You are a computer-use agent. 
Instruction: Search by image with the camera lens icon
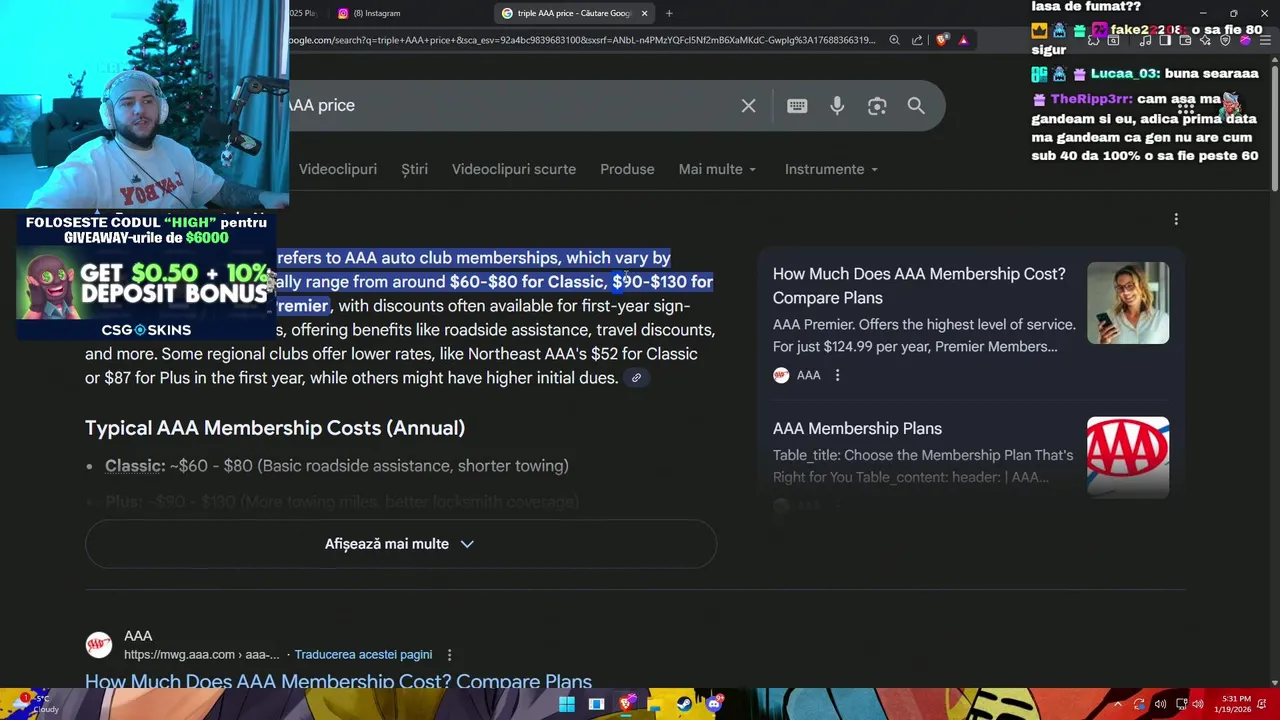pyautogui.click(x=877, y=105)
